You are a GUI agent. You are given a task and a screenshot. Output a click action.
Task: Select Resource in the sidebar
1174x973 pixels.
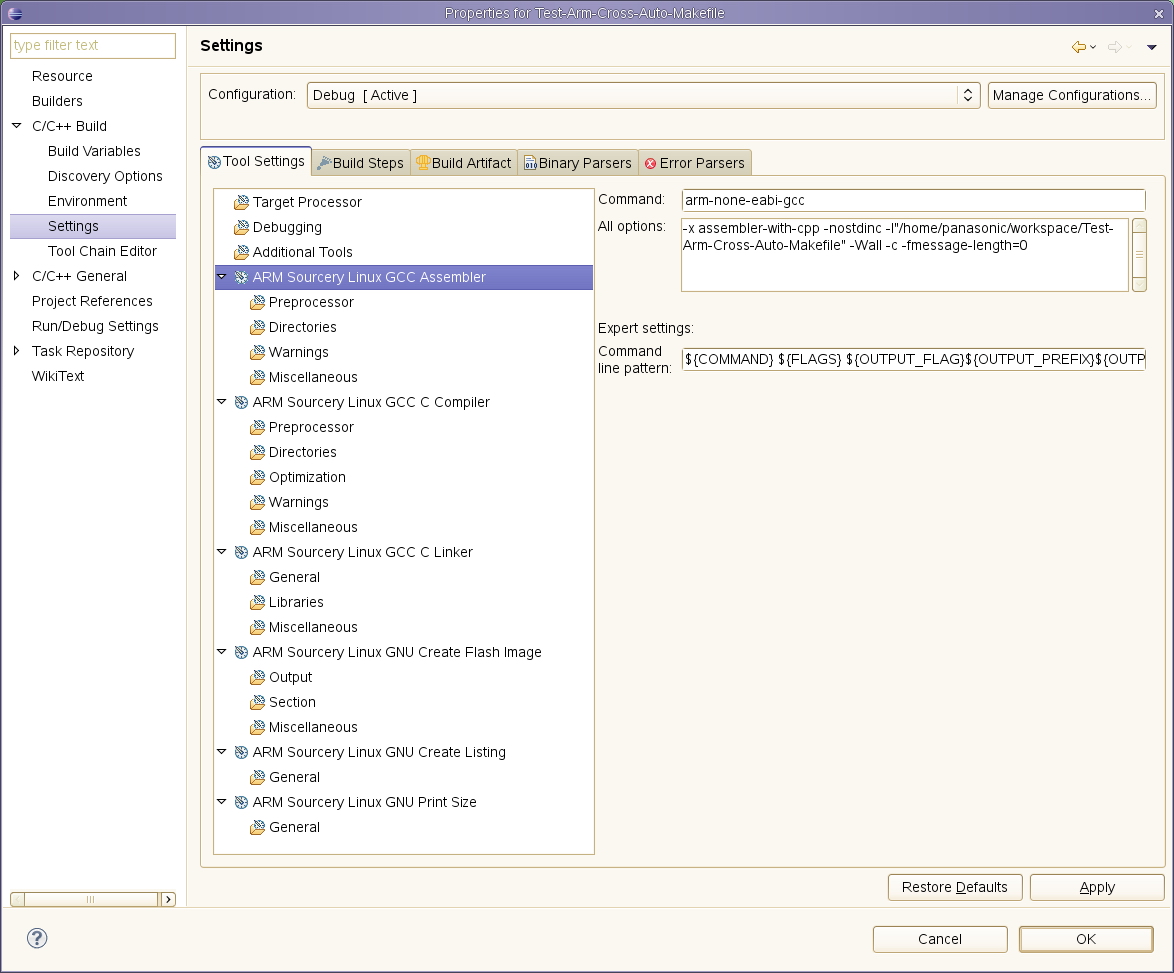(x=62, y=76)
